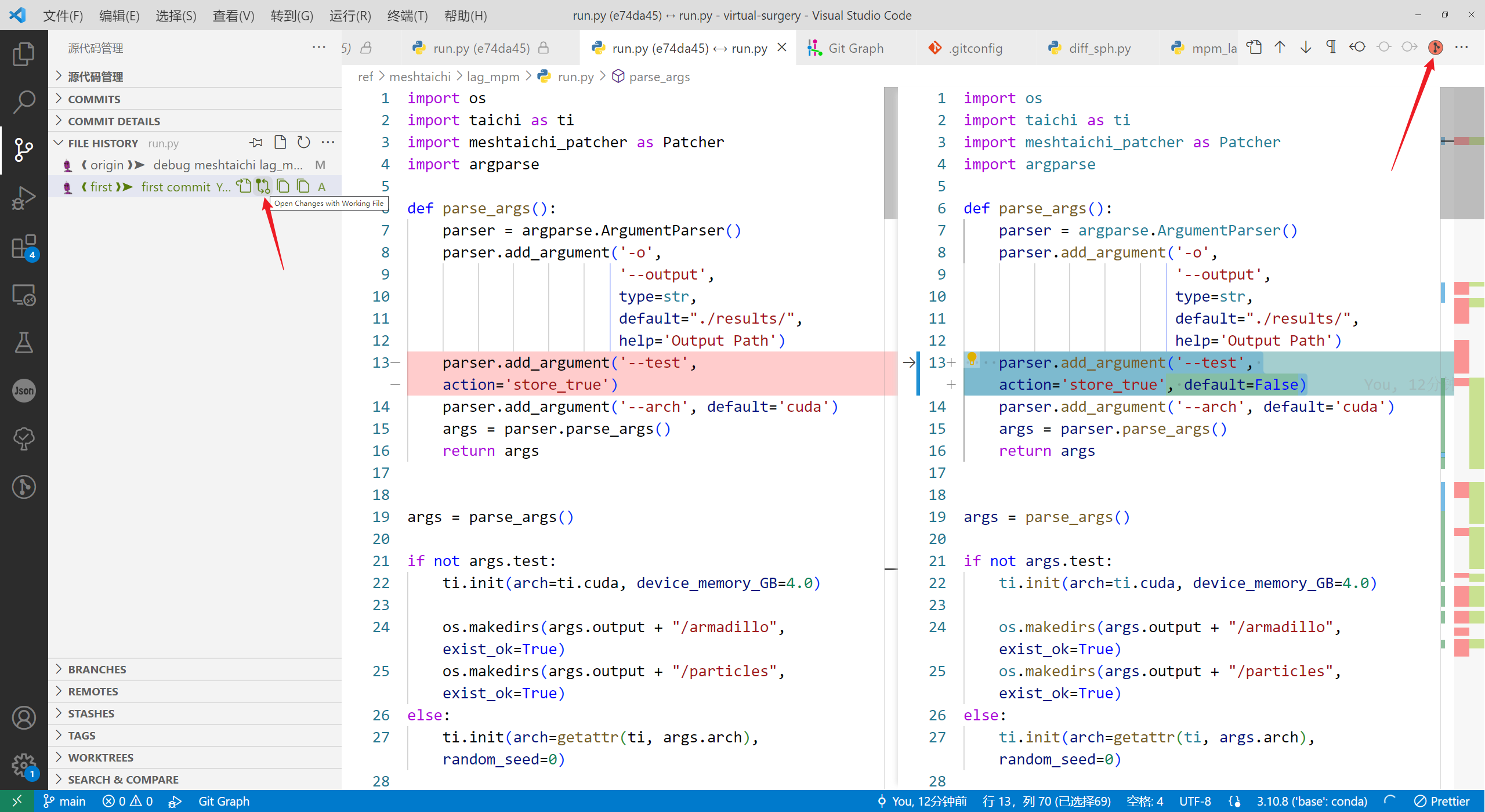Image resolution: width=1485 pixels, height=812 pixels.
Task: Click Open Changes with Working File icon
Action: tap(263, 186)
